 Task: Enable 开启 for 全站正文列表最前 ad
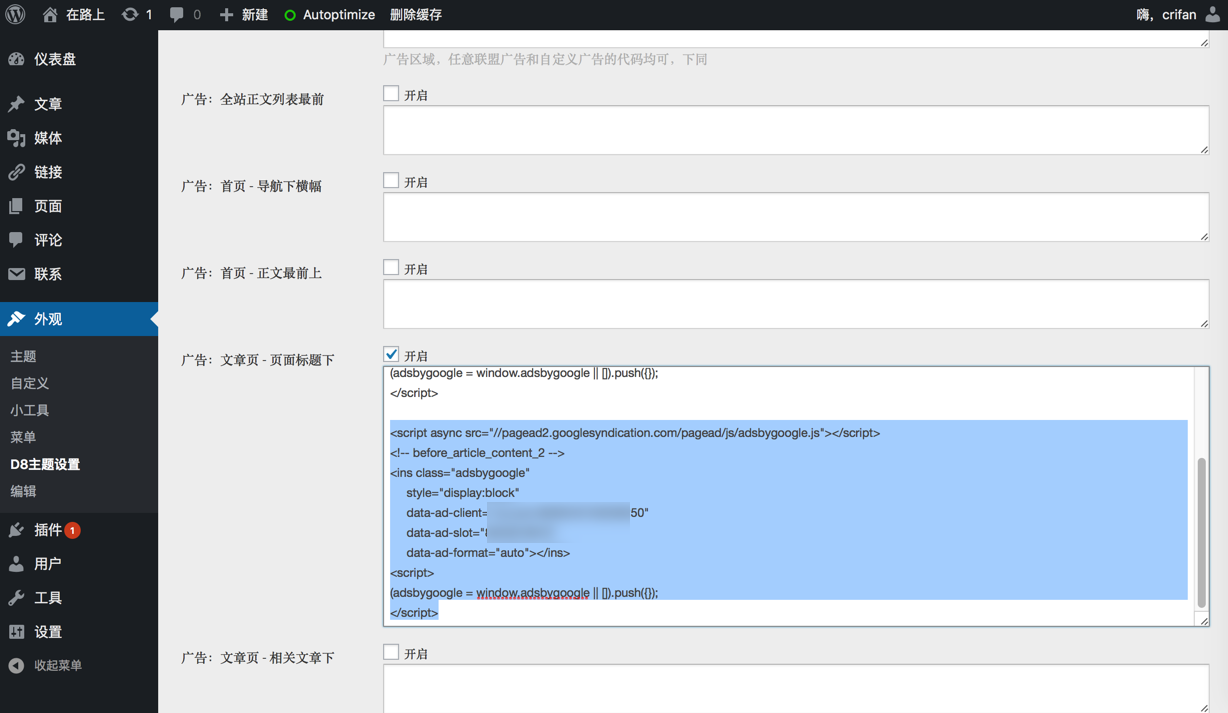coord(391,94)
